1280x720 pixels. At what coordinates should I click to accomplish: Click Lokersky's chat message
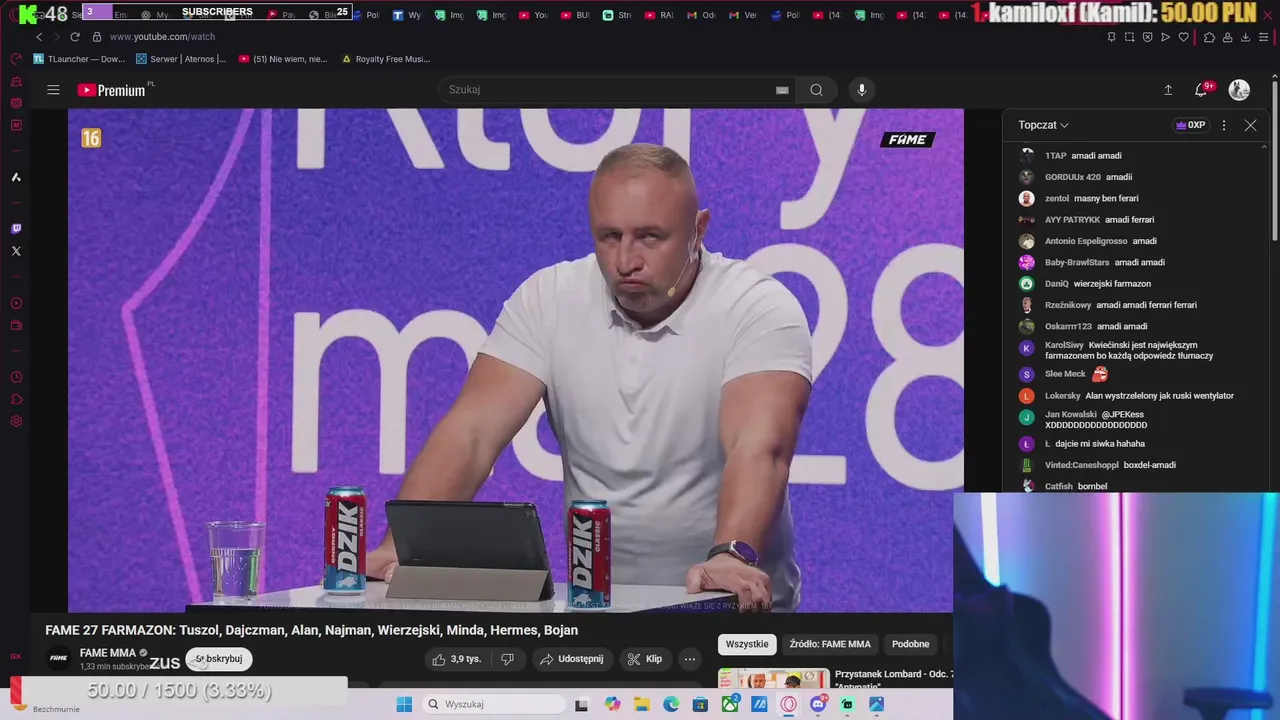(x=1159, y=396)
